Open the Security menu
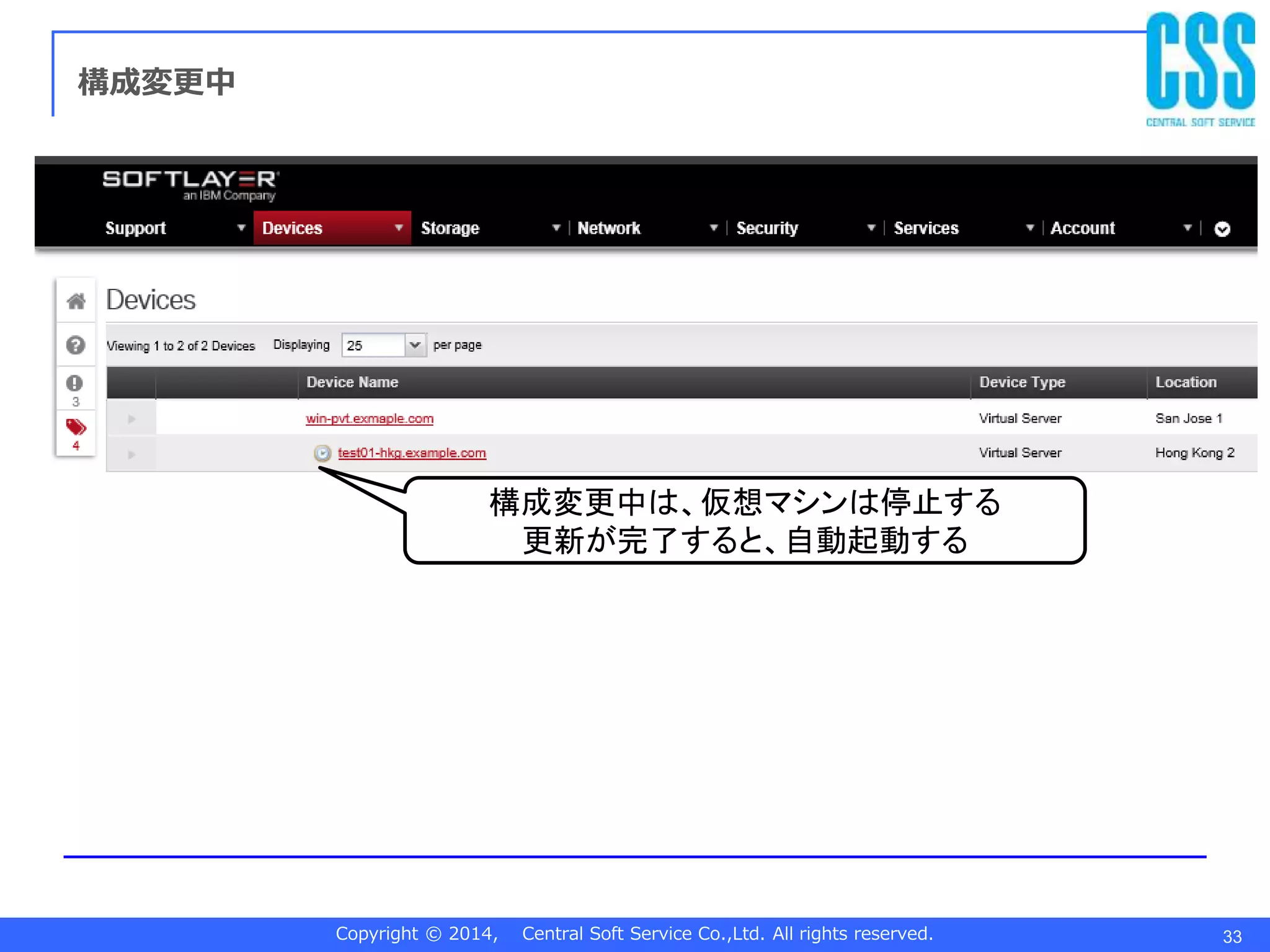Screen dimensions: 1270x952 coord(767,228)
